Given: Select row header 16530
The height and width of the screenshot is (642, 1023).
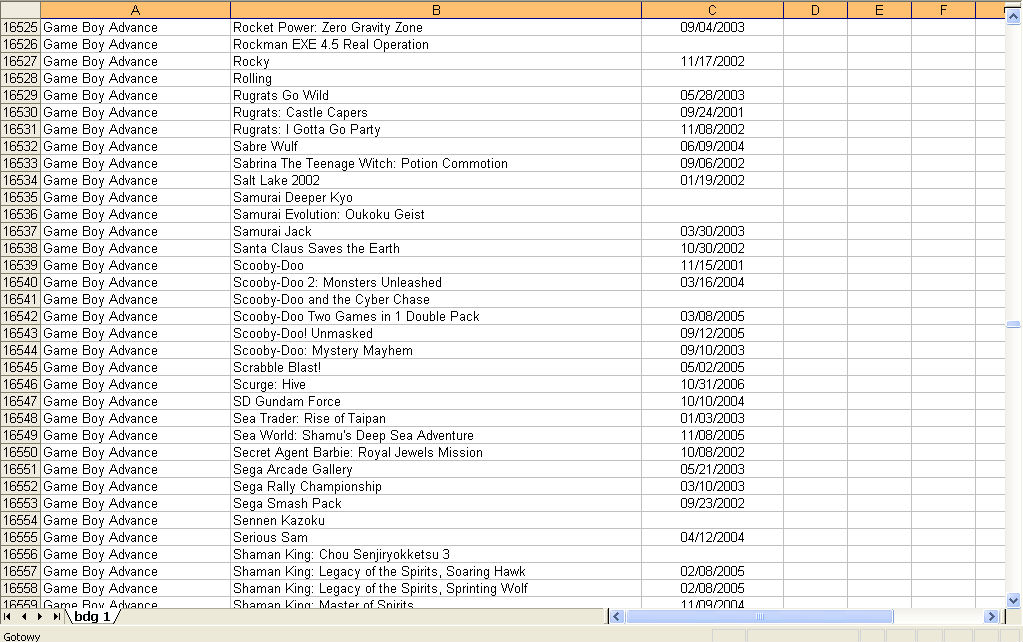Looking at the screenshot, I should (20, 112).
